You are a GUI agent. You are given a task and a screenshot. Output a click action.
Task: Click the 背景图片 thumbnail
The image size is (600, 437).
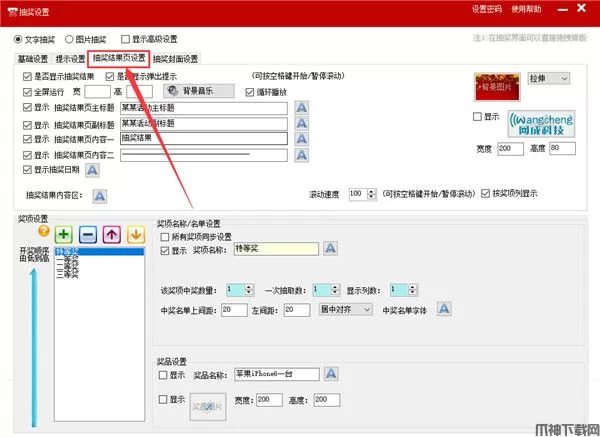[497, 87]
